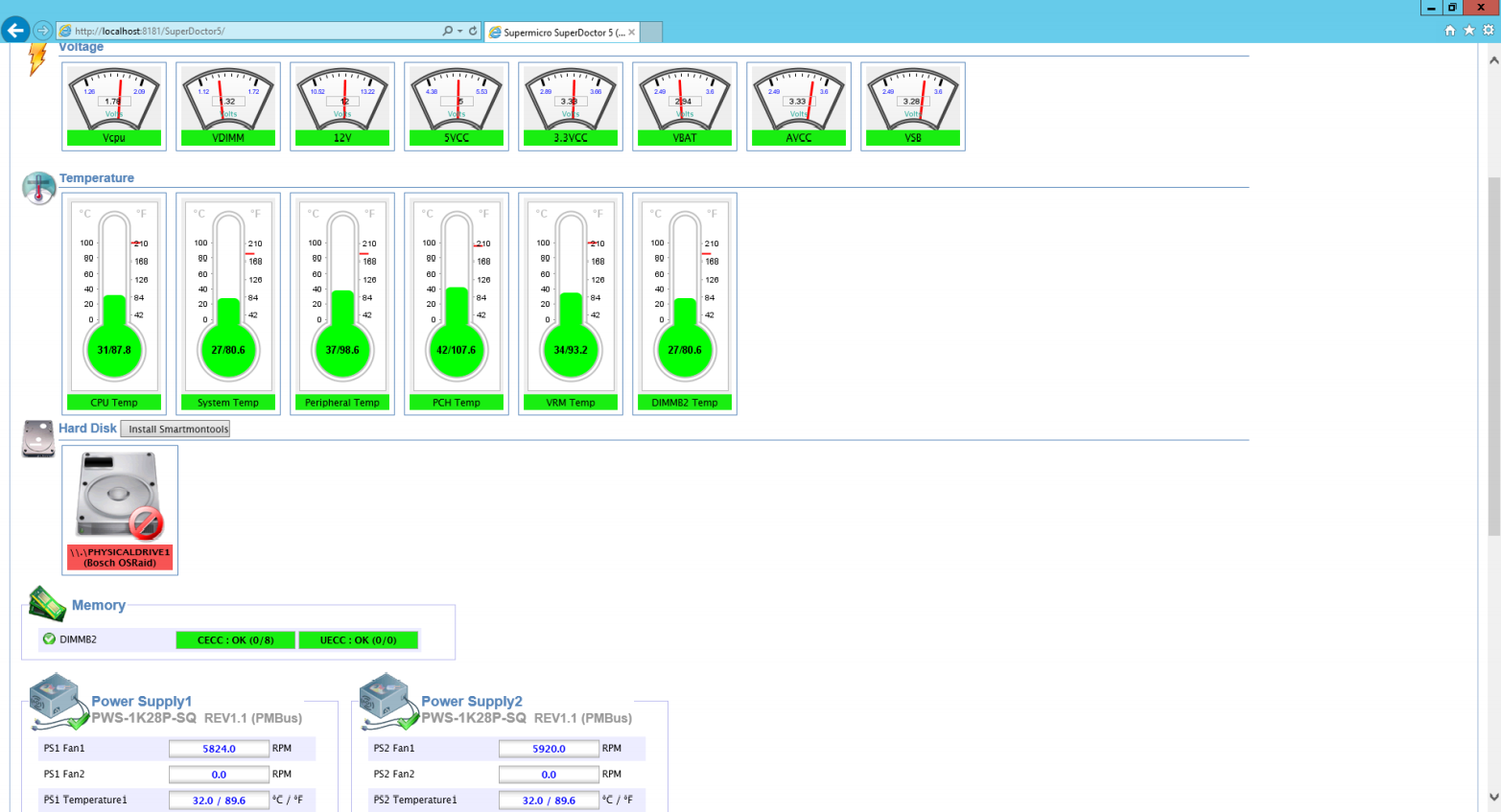The width and height of the screenshot is (1501, 812).
Task: Open the Favorites star icon
Action: click(1469, 31)
